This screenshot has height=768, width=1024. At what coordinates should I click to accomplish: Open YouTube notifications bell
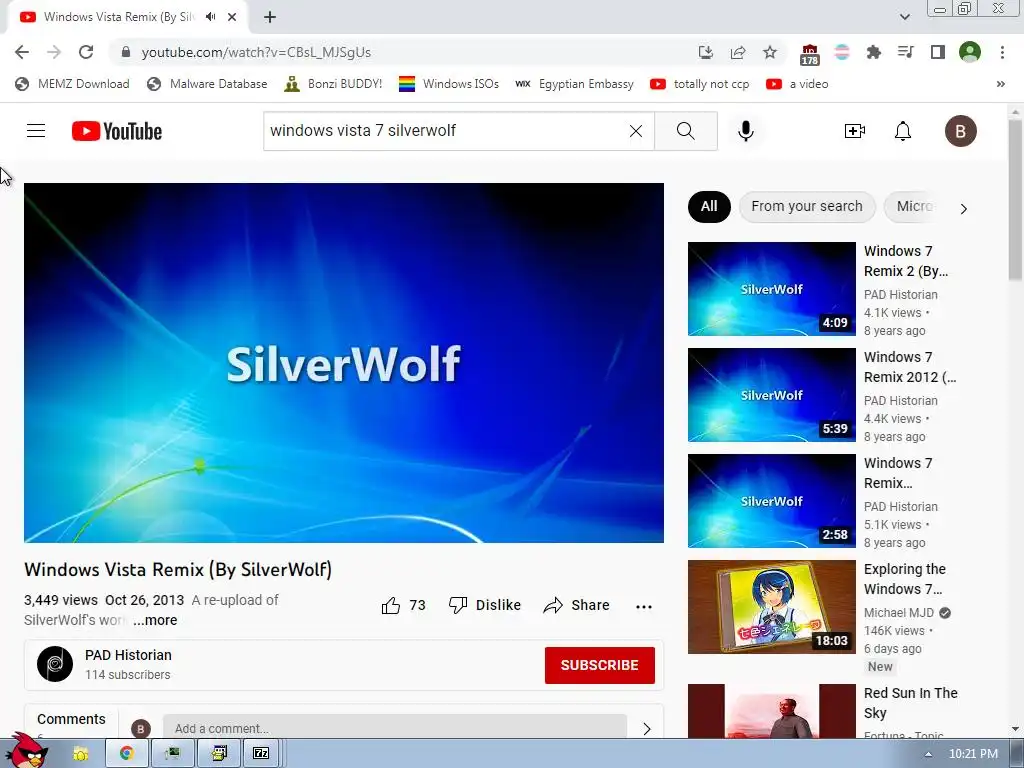pos(903,131)
